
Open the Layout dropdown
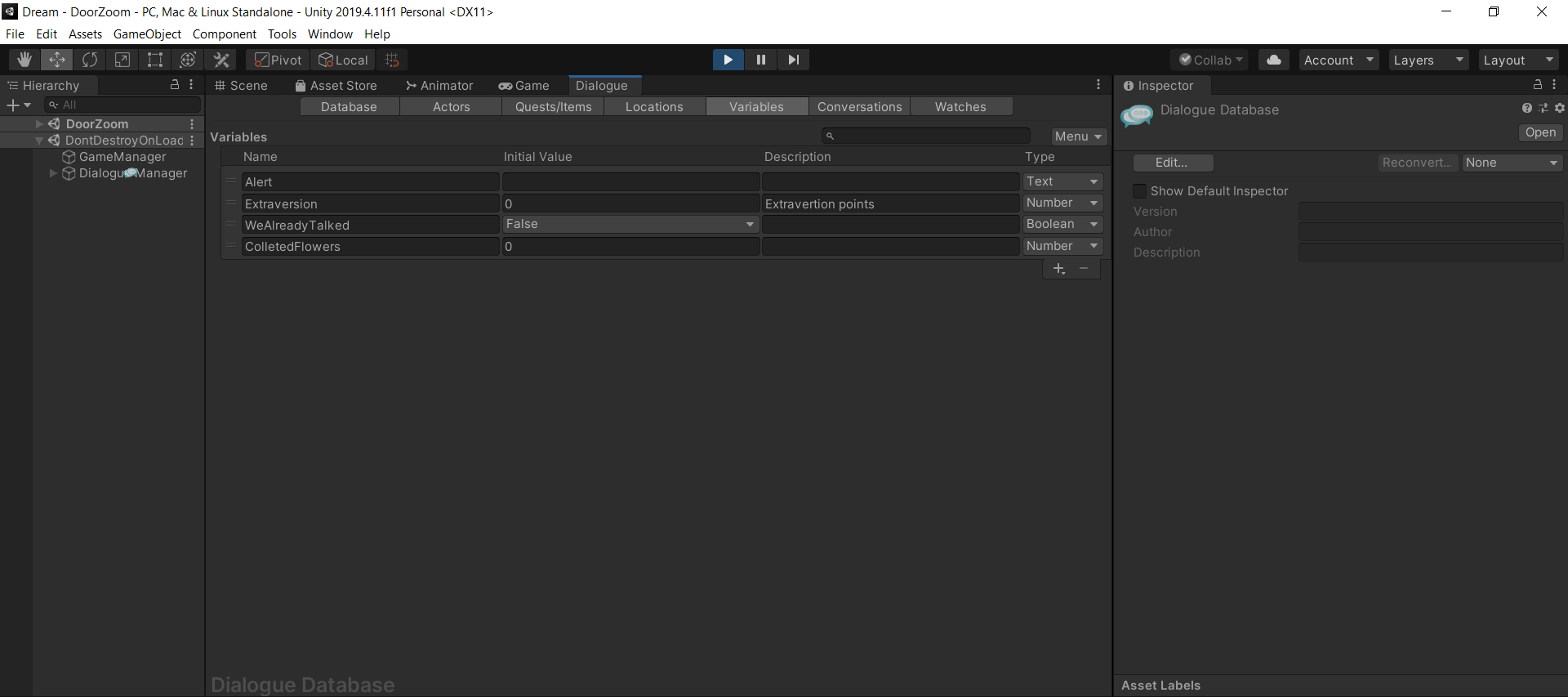coord(1519,60)
